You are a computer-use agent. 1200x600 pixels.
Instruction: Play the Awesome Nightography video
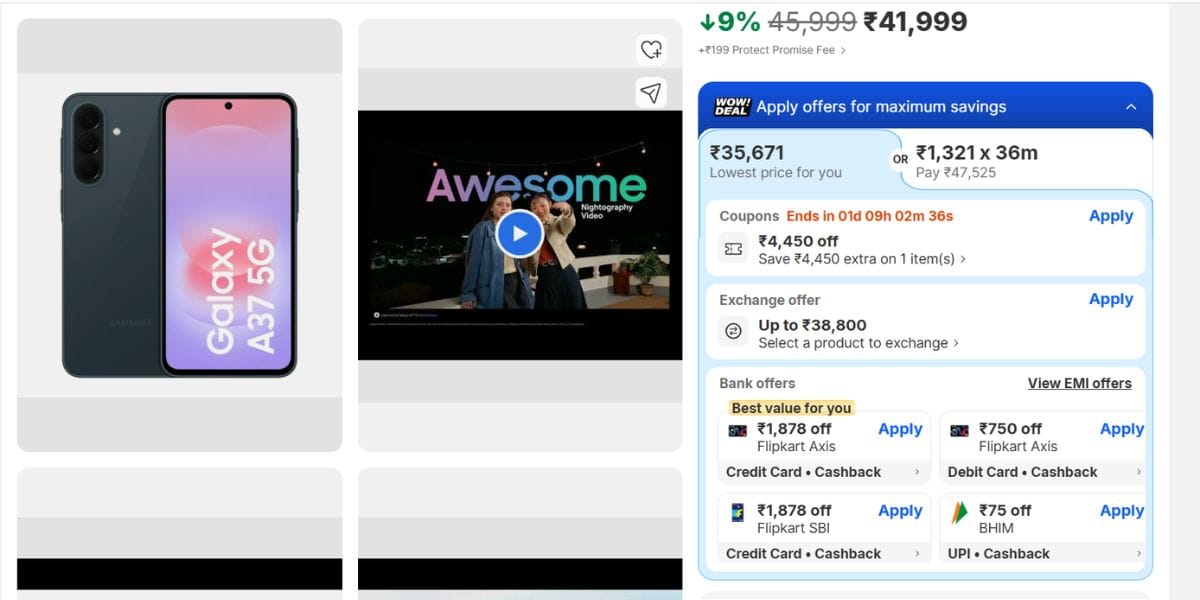click(x=519, y=234)
